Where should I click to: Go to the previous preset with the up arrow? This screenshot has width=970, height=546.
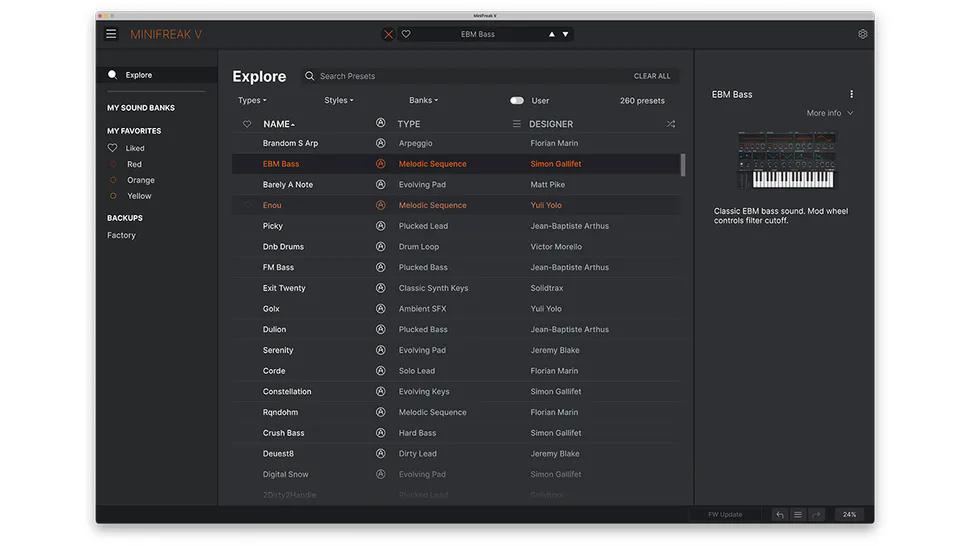[552, 35]
